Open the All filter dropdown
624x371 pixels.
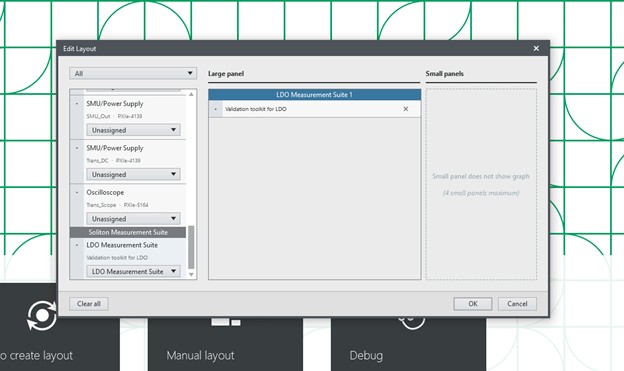coord(133,73)
